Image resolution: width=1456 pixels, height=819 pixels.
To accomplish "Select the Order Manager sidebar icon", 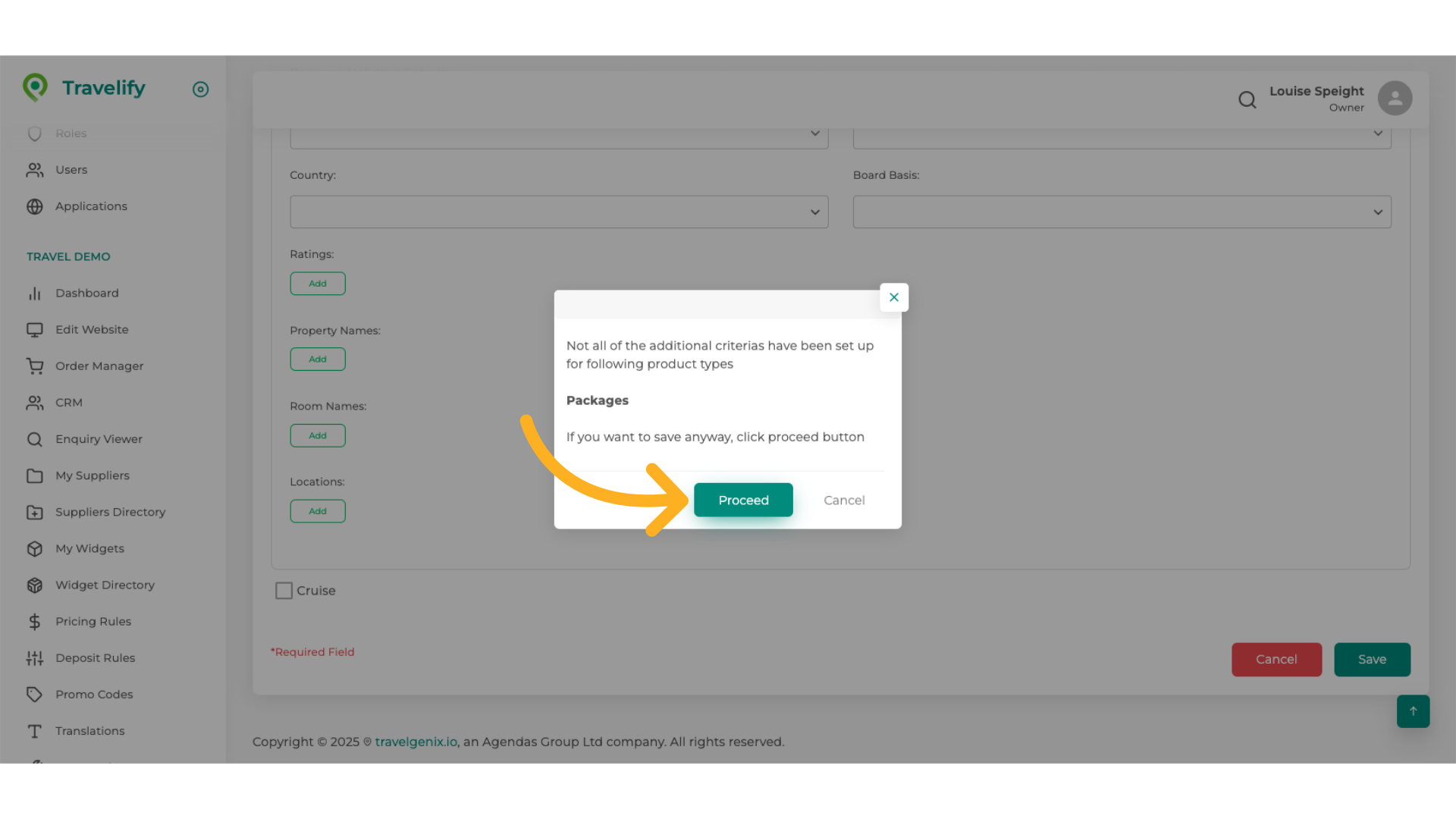I will 35,366.
